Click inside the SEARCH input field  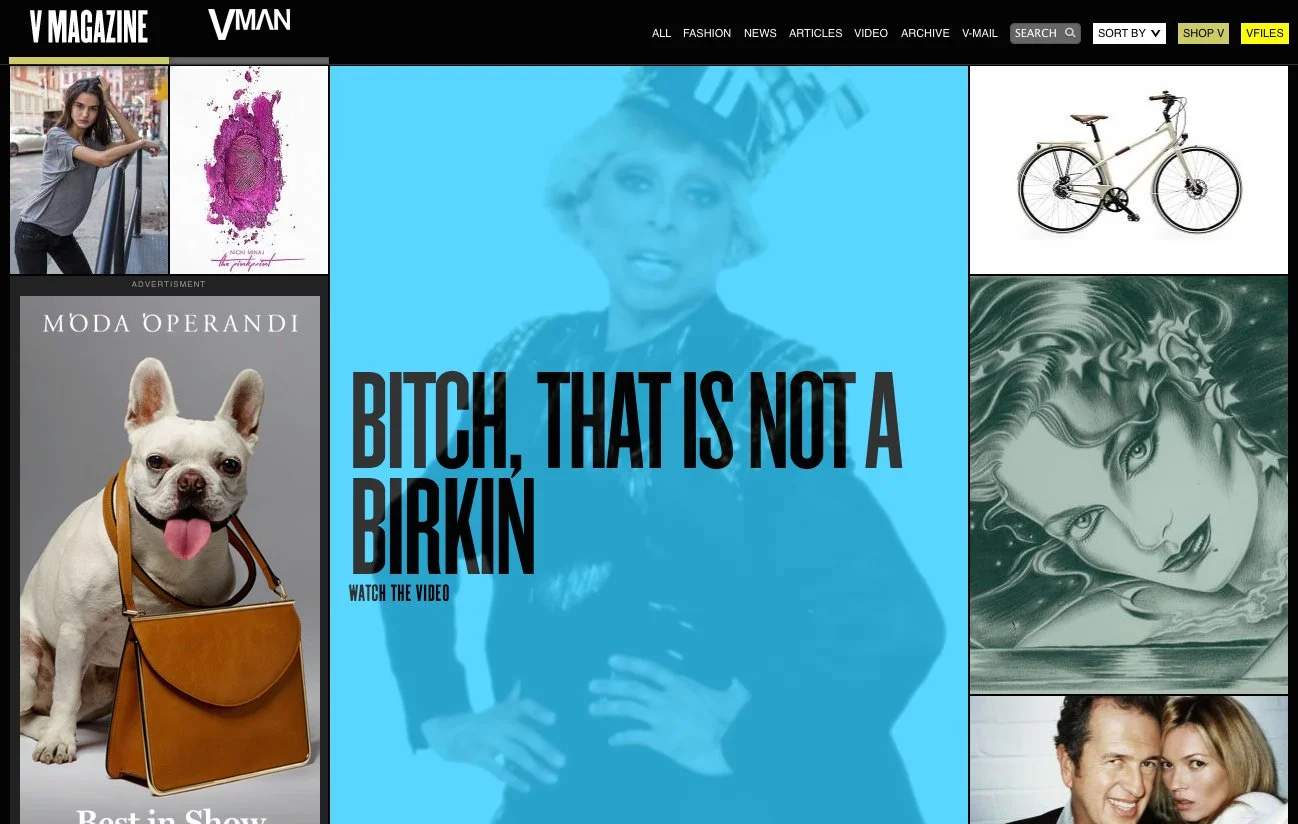click(1035, 33)
